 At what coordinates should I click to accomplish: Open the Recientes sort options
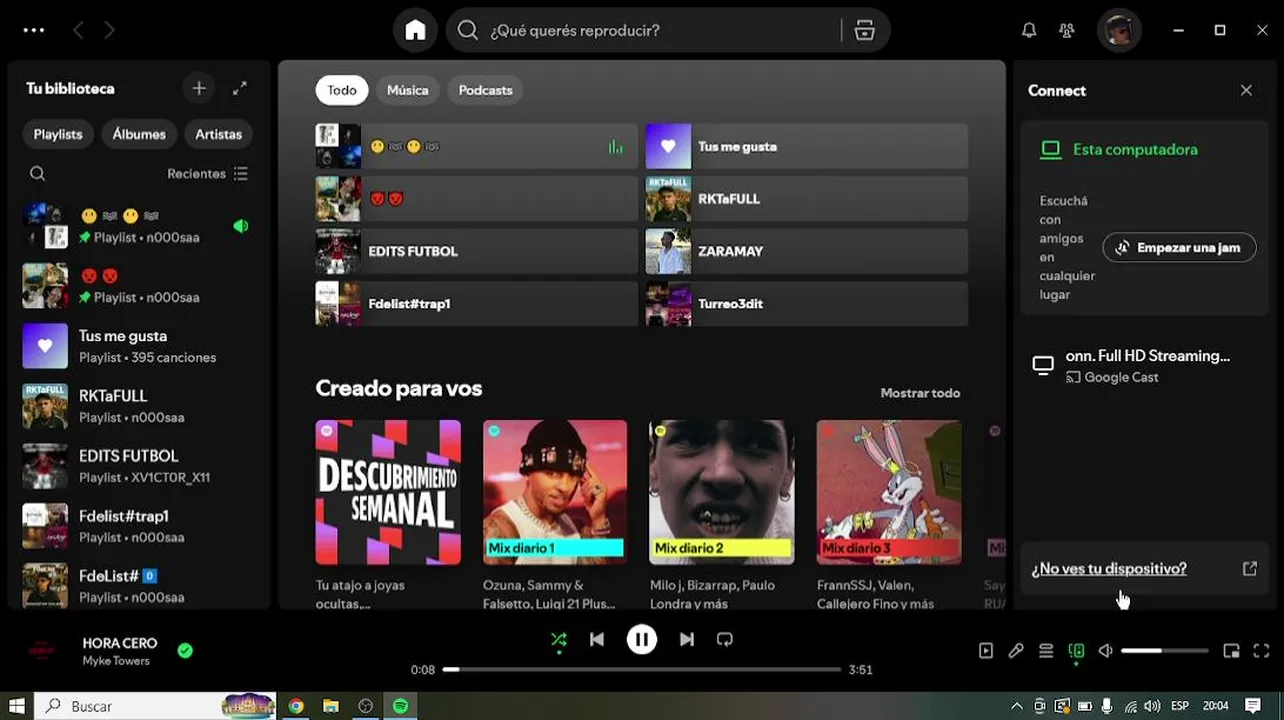(x=207, y=173)
